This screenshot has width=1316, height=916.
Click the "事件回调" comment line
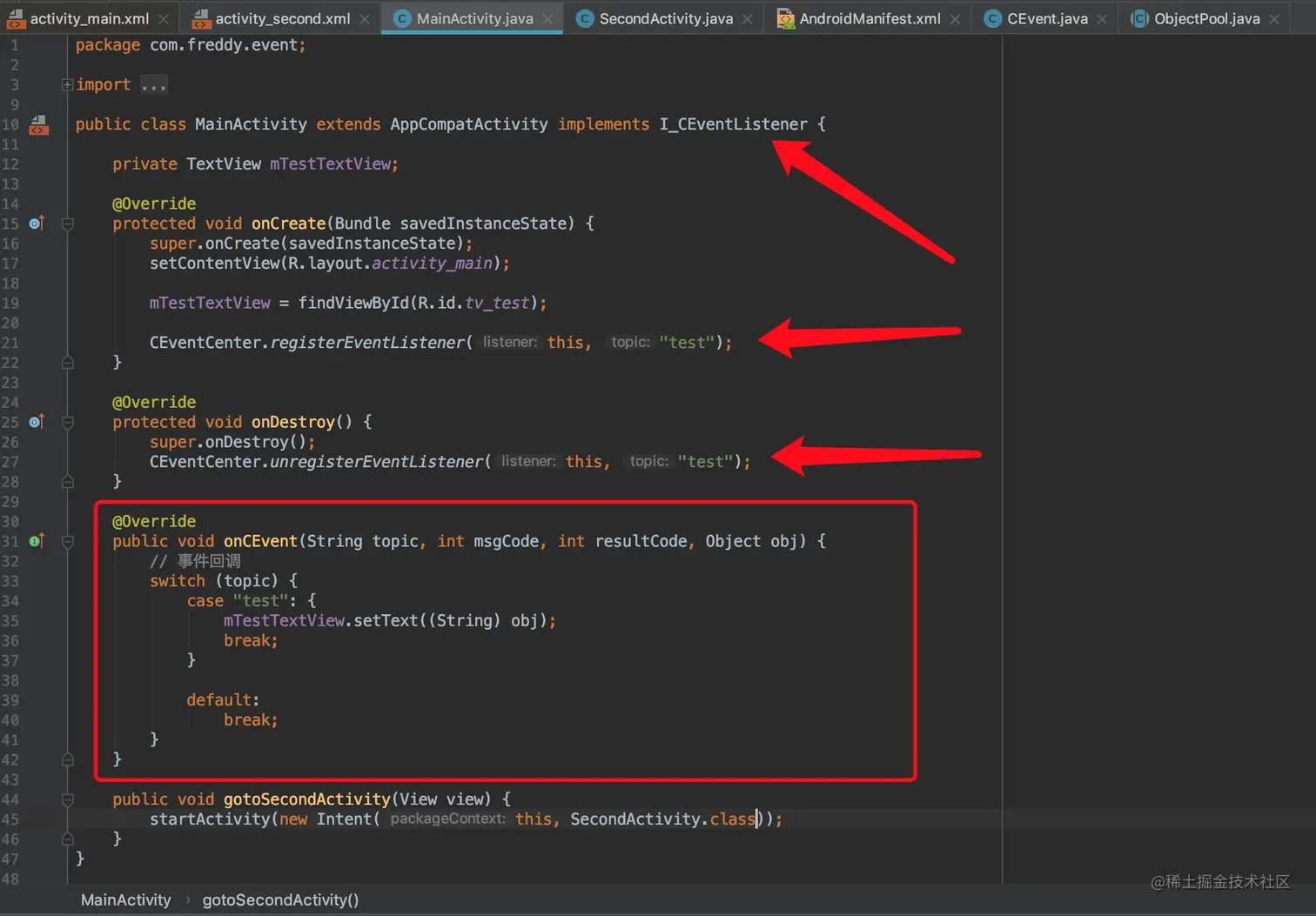pyautogui.click(x=195, y=561)
